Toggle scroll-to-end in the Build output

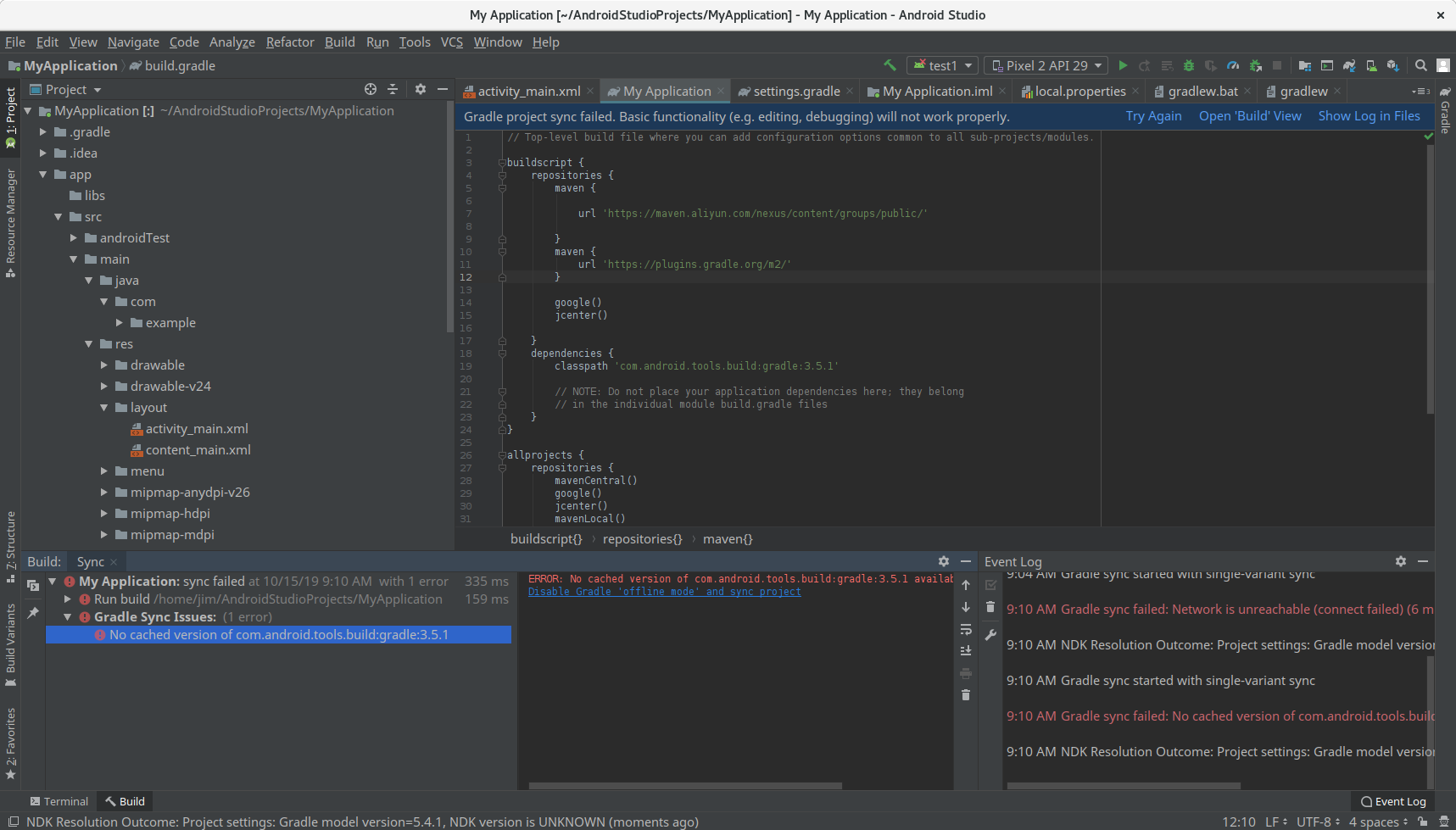tap(967, 650)
